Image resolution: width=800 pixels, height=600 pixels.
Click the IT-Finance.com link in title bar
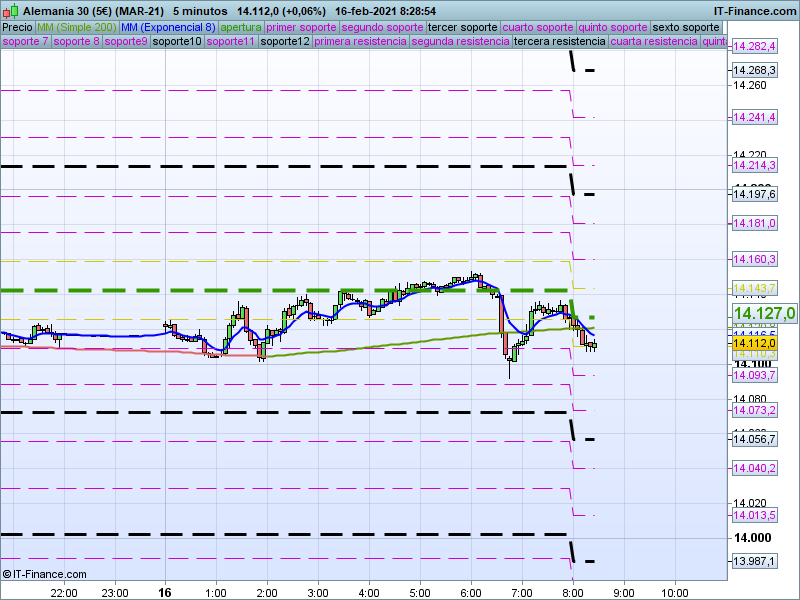point(755,11)
